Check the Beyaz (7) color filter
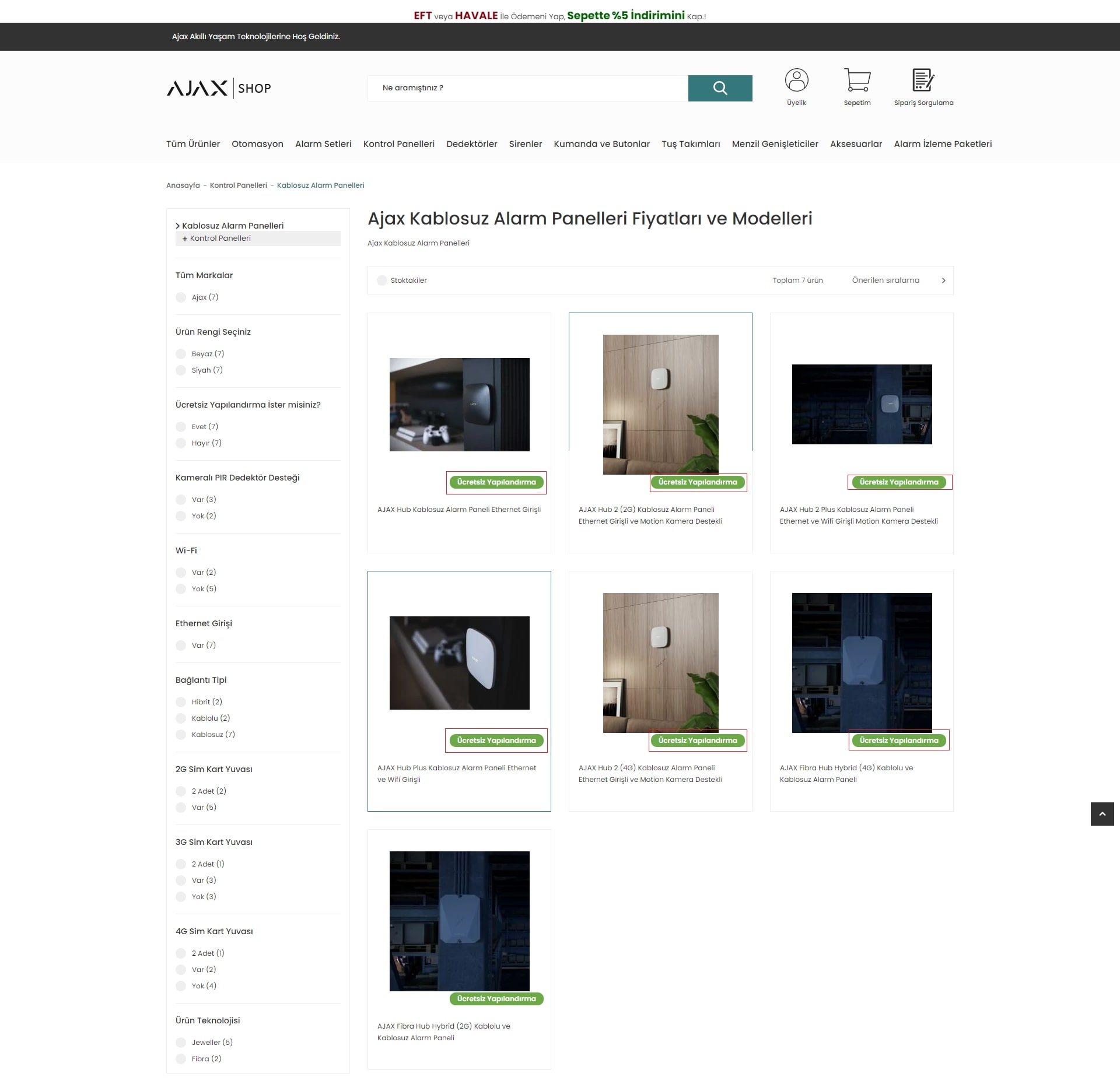Image resolution: width=1120 pixels, height=1084 pixels. point(181,354)
